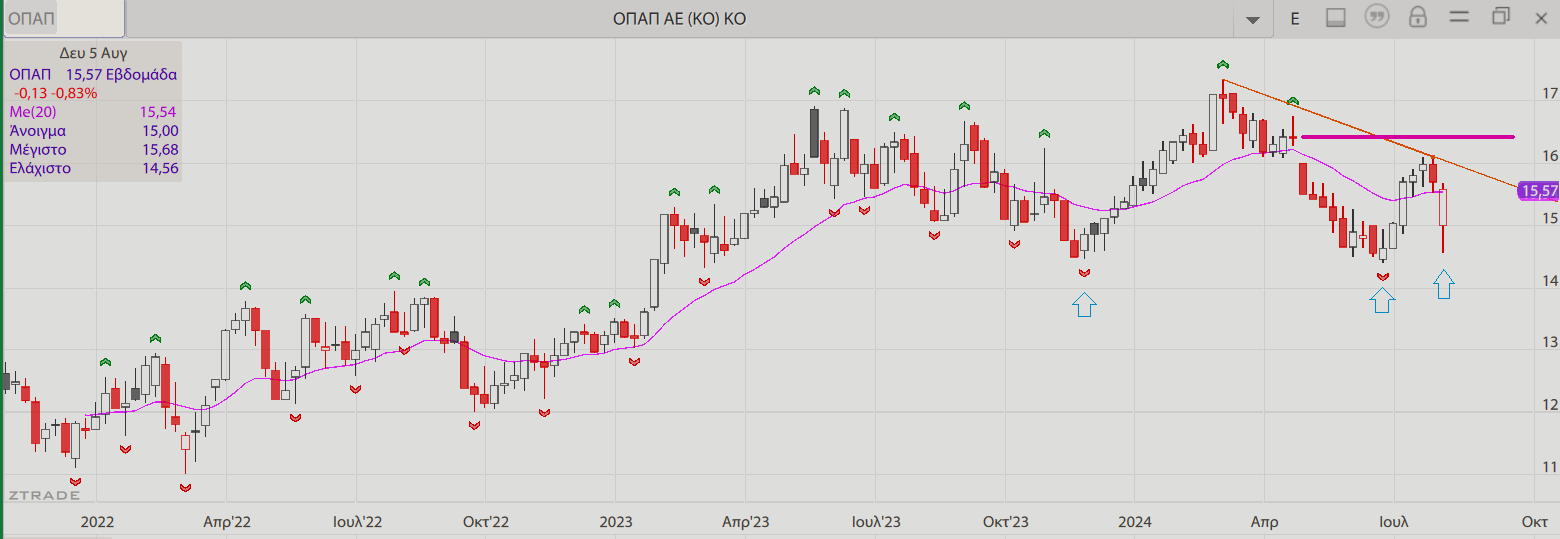Click the 'Ιουλ'23' time axis label

[x=876, y=522]
